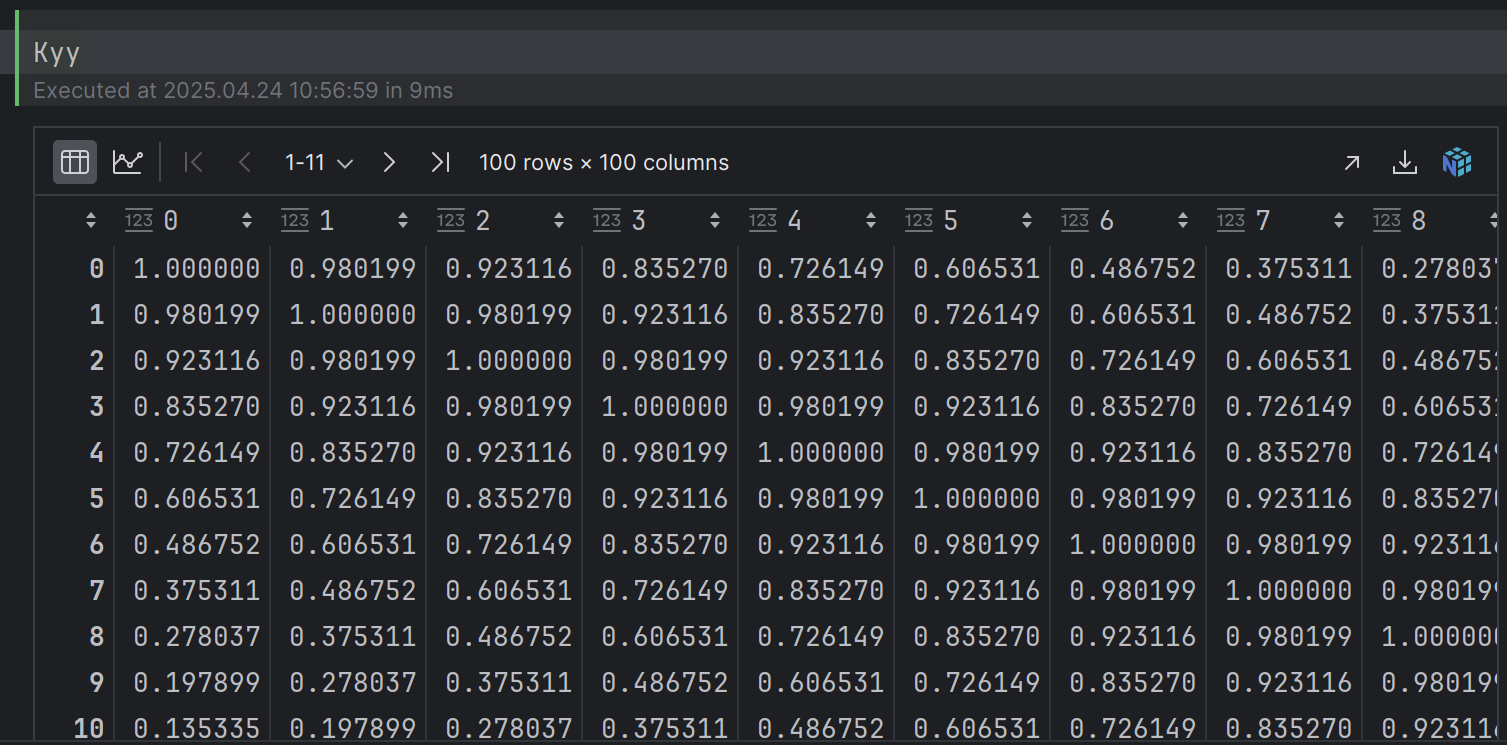Select row index label 5

tap(96, 498)
